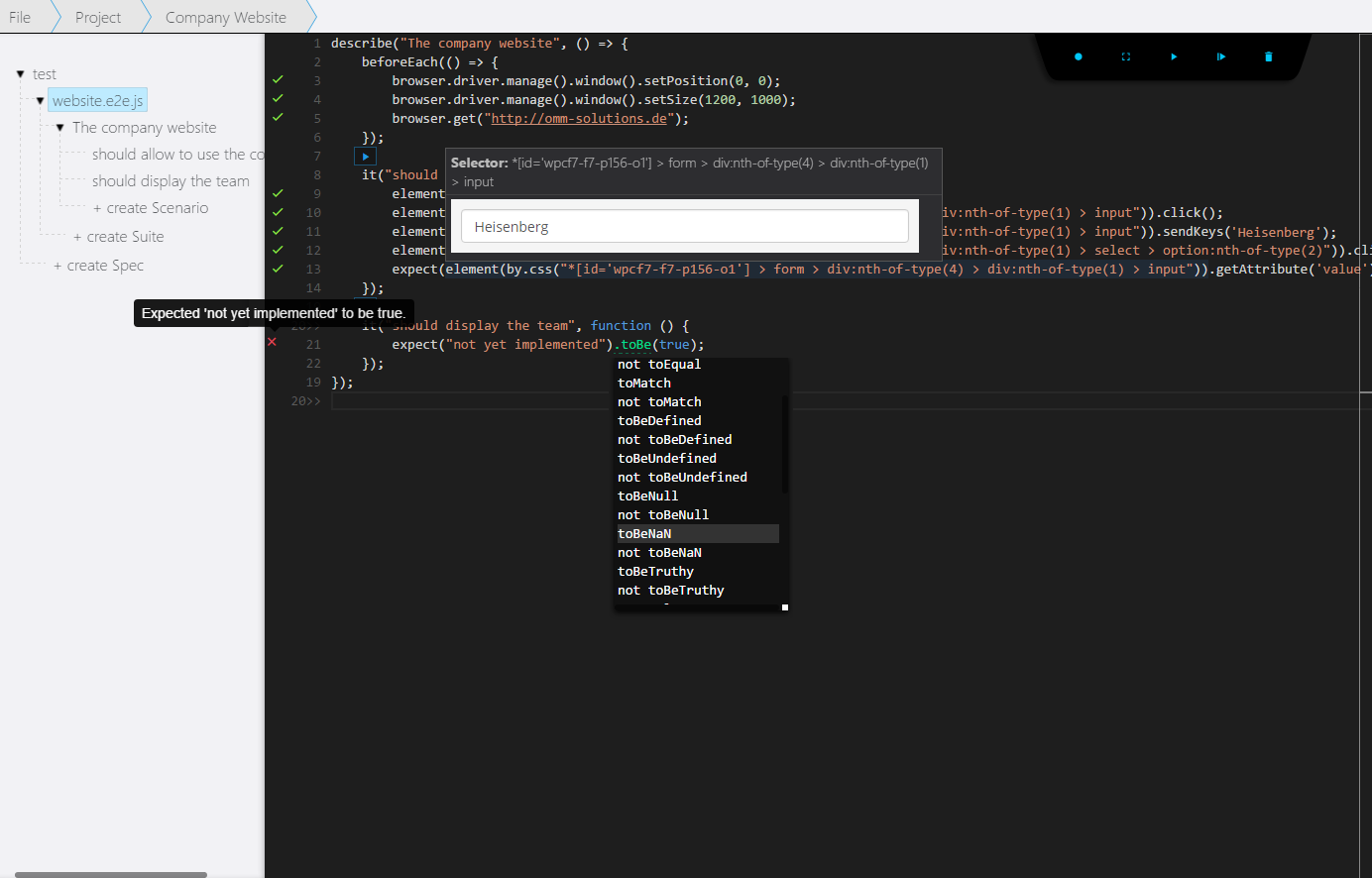
Task: Open the Company Website breadcrumb item
Action: pyautogui.click(x=226, y=17)
